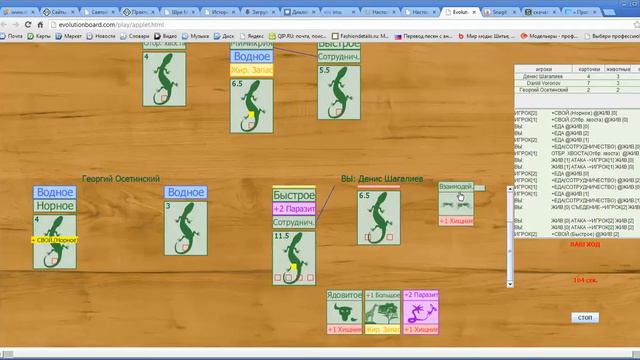Select the top opponent lizard with Жир. Запас
This screenshot has width=640, height=360.
tap(251, 106)
